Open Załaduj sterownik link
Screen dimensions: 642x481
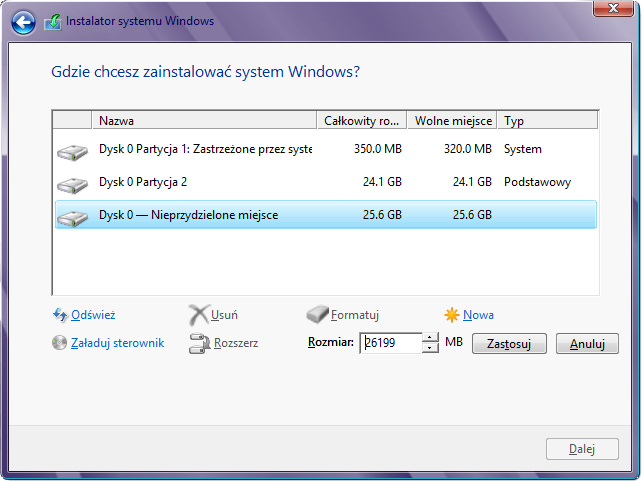click(x=118, y=343)
